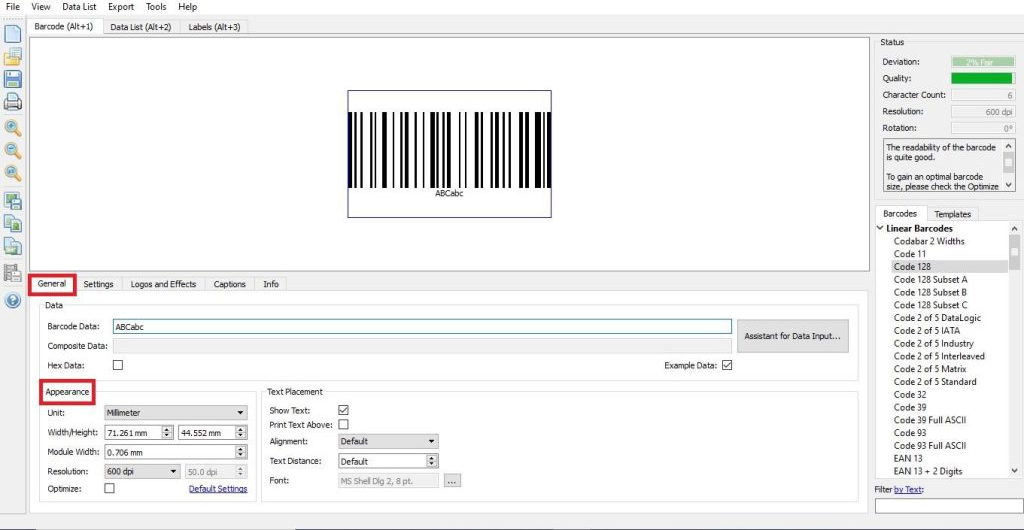The image size is (1024, 530).
Task: Open the Alignment dropdown showing Default
Action: click(388, 441)
